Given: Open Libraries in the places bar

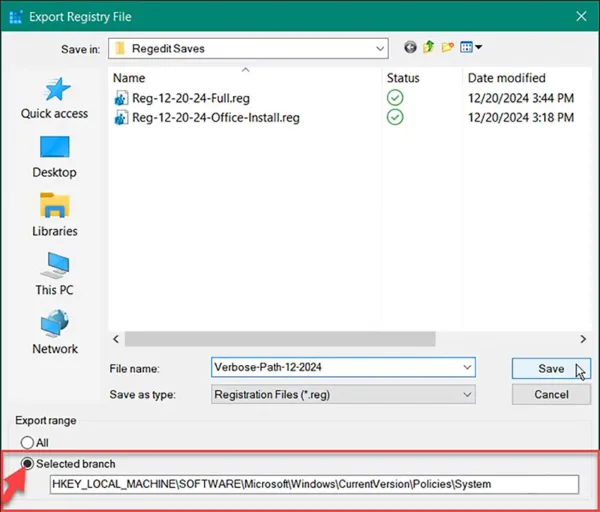Looking at the screenshot, I should [55, 215].
